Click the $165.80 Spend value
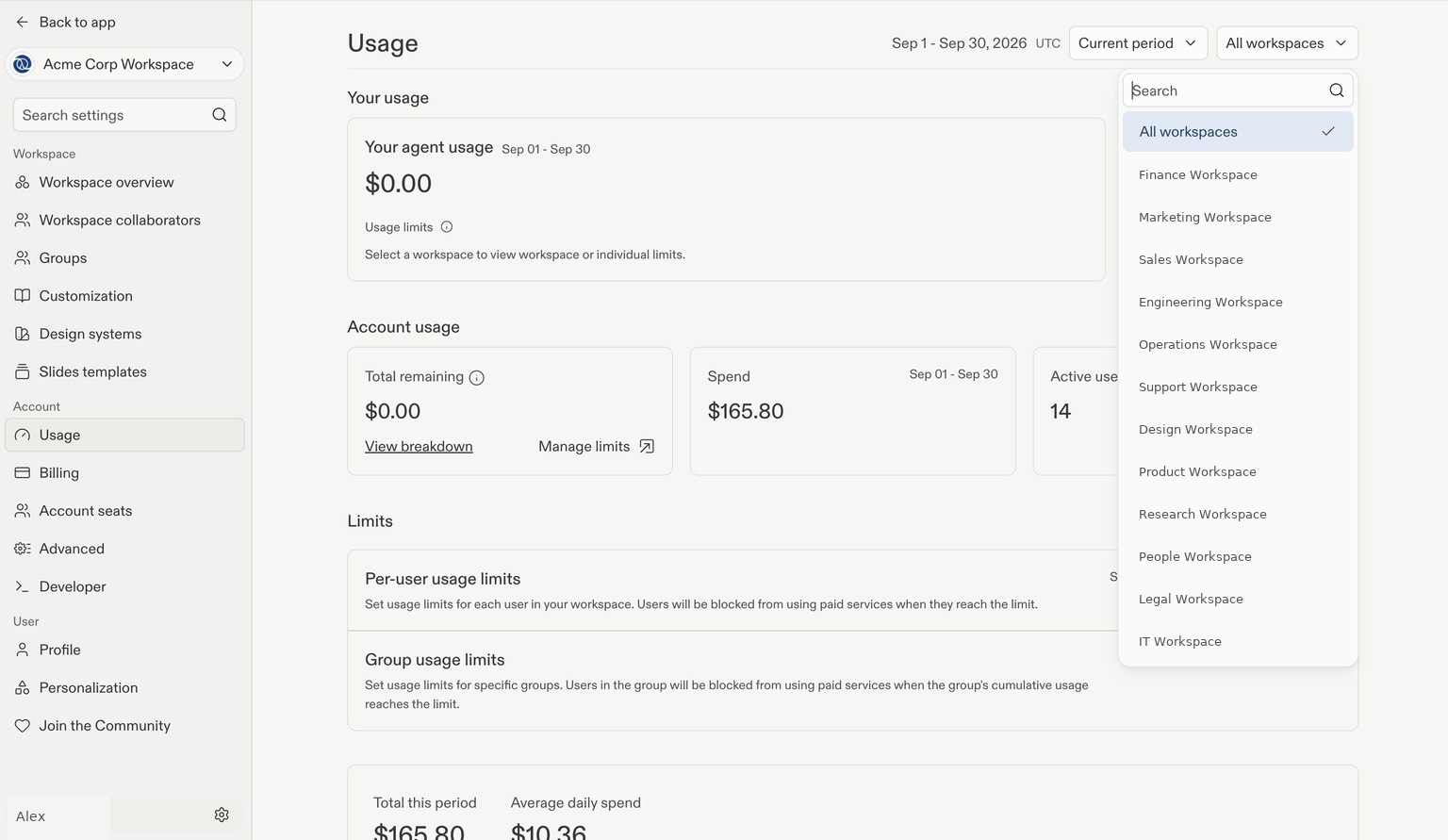Viewport: 1448px width, 840px height. pos(746,411)
